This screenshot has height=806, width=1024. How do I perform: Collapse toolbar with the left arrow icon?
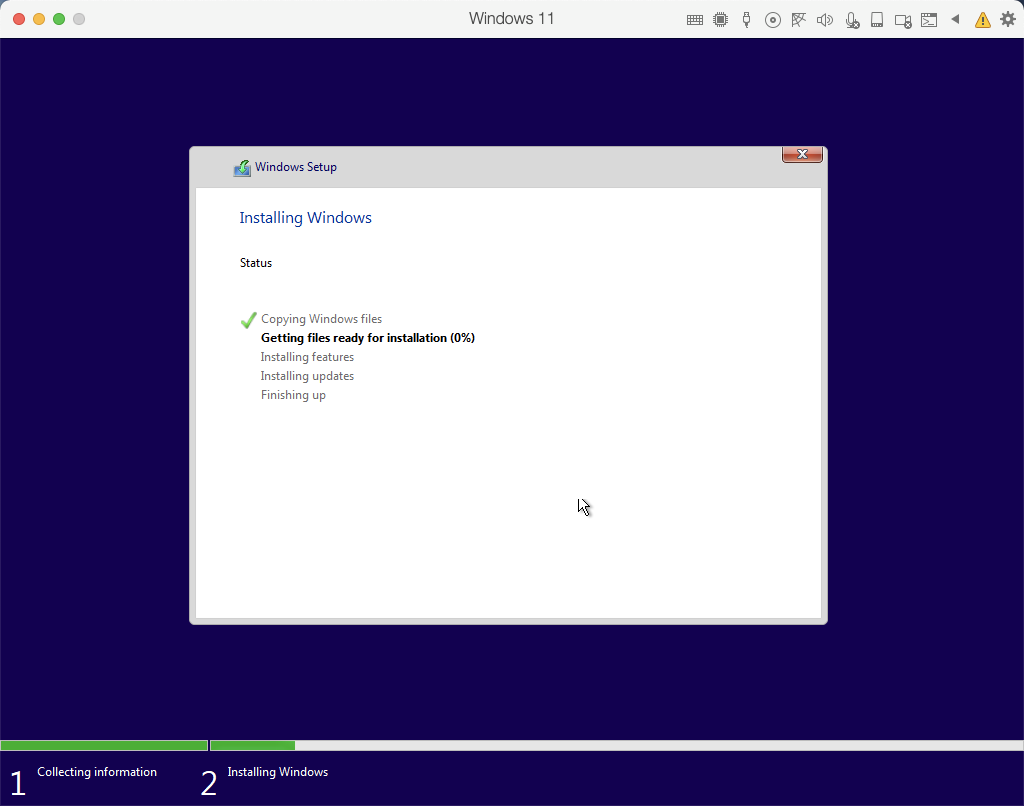pos(955,19)
